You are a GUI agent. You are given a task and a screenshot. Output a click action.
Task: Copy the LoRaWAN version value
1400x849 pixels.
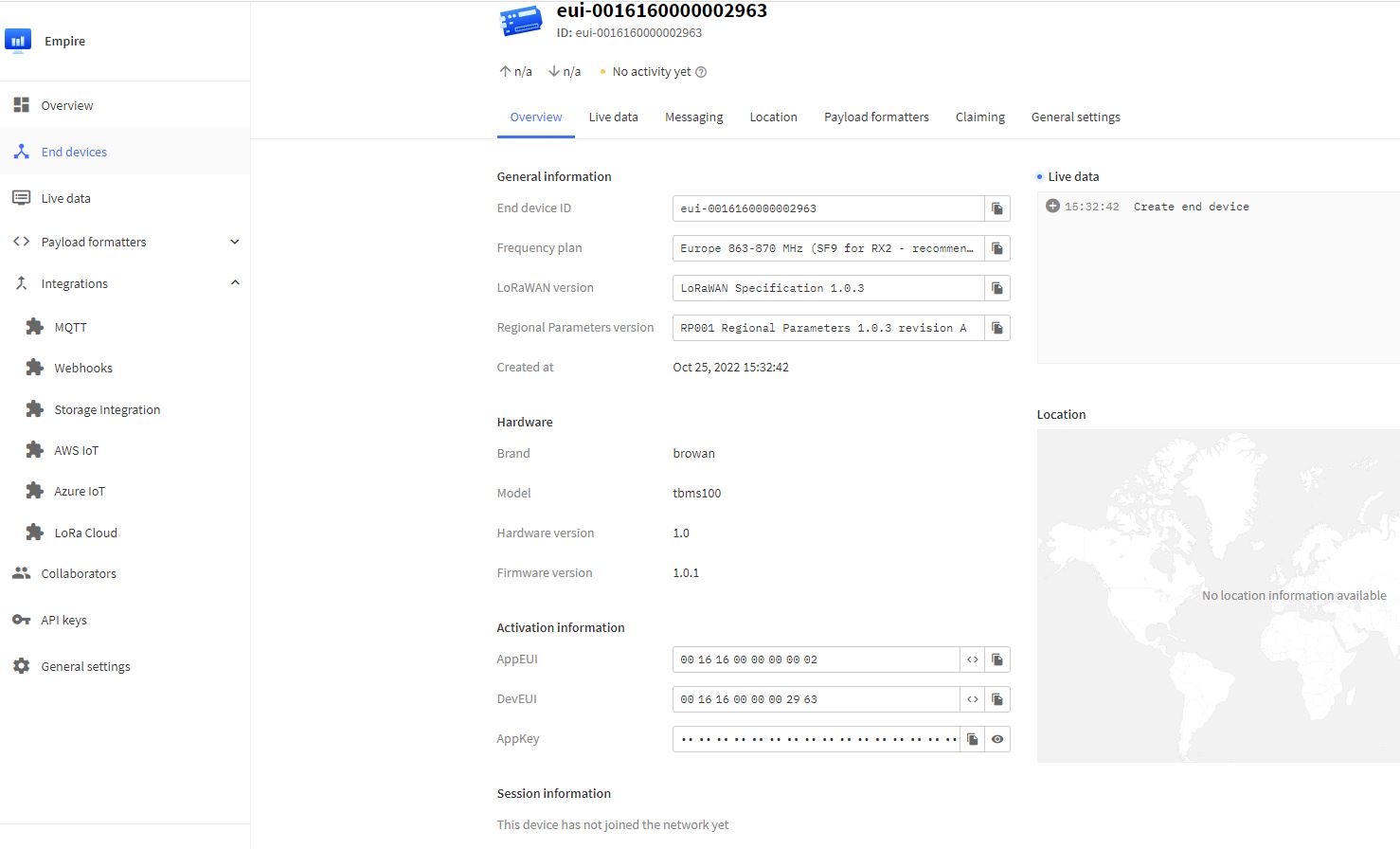tap(996, 288)
